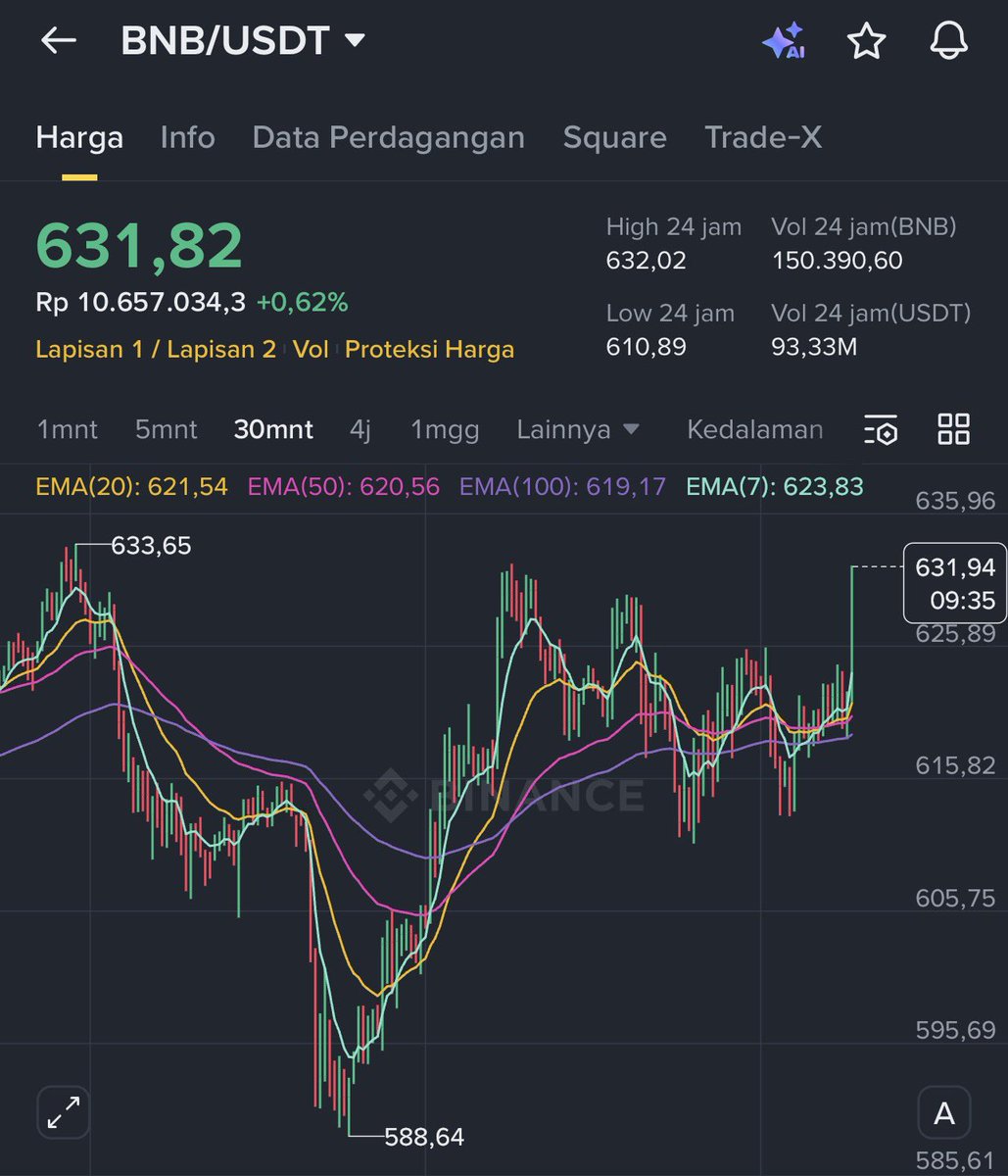1008x1176 pixels.
Task: Switch to Kedalaman depth view
Action: coord(754,429)
